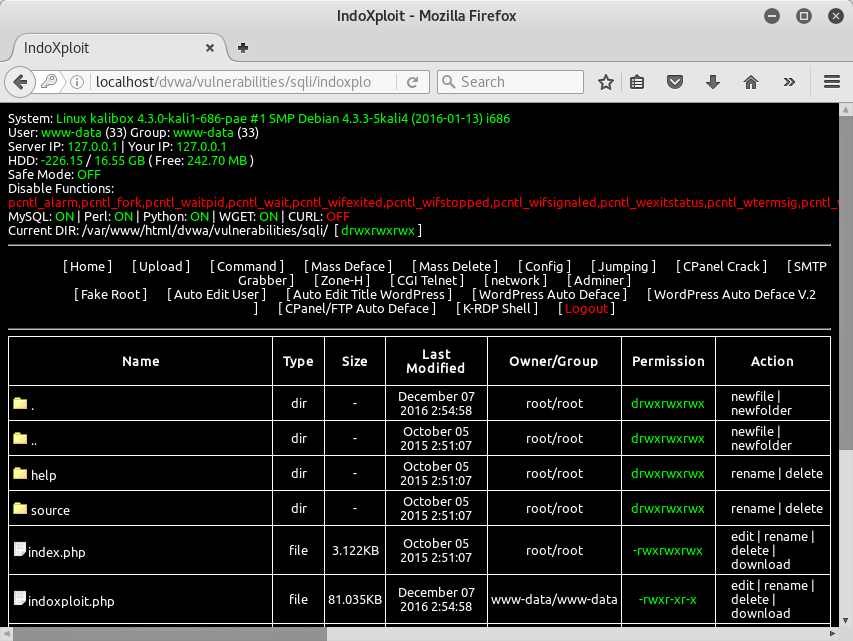Image resolution: width=853 pixels, height=641 pixels.
Task: Open the Auto Edit User link
Action: click(217, 295)
